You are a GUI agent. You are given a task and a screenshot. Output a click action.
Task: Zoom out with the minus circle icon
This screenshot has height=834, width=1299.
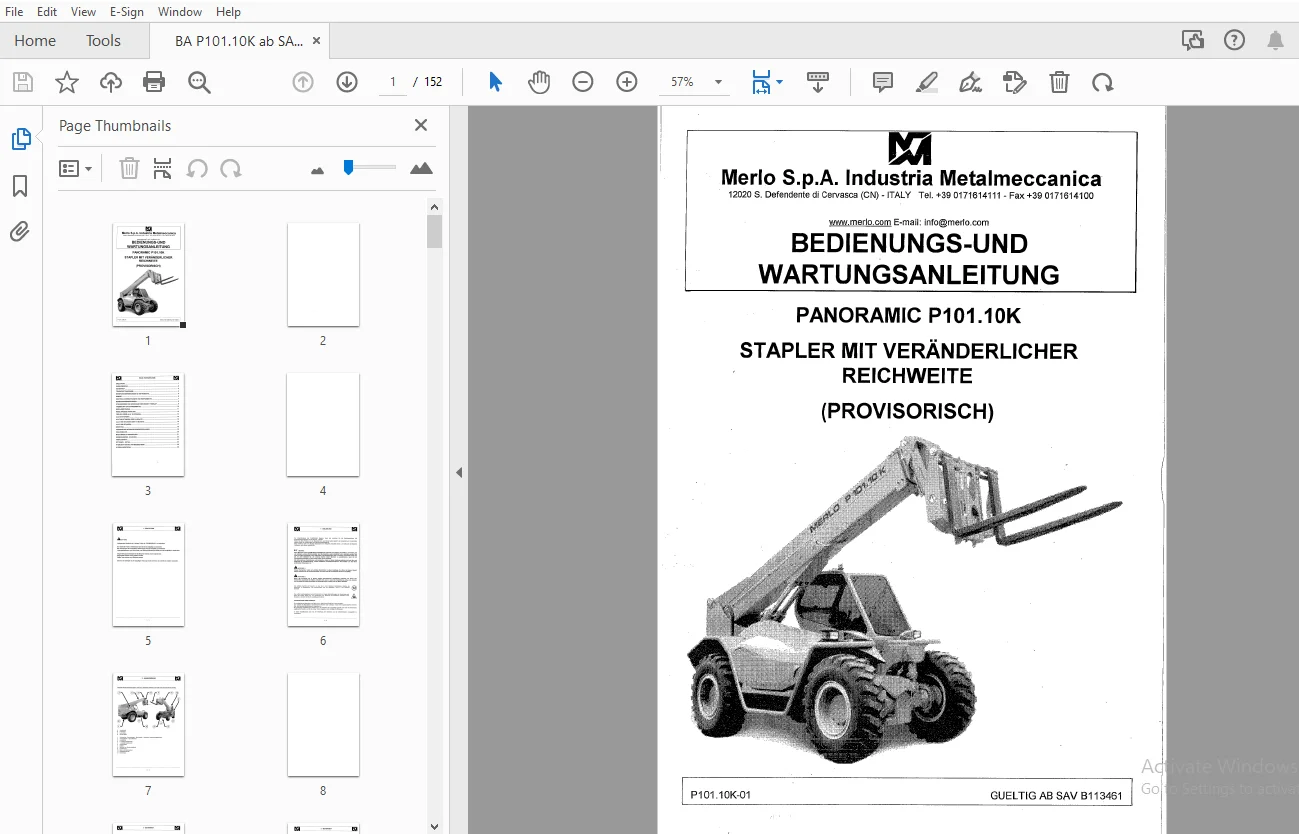(583, 82)
